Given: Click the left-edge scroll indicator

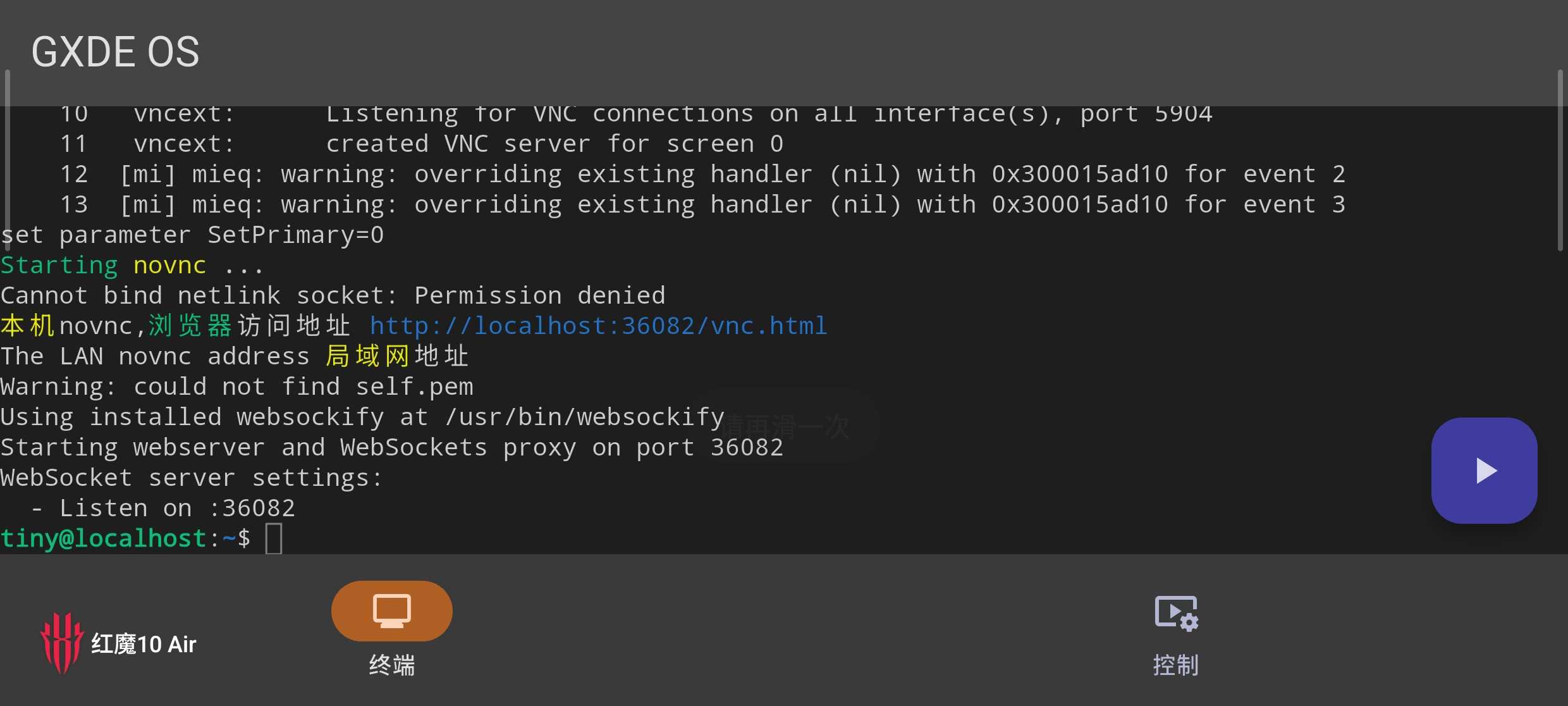Looking at the screenshot, I should (7, 152).
